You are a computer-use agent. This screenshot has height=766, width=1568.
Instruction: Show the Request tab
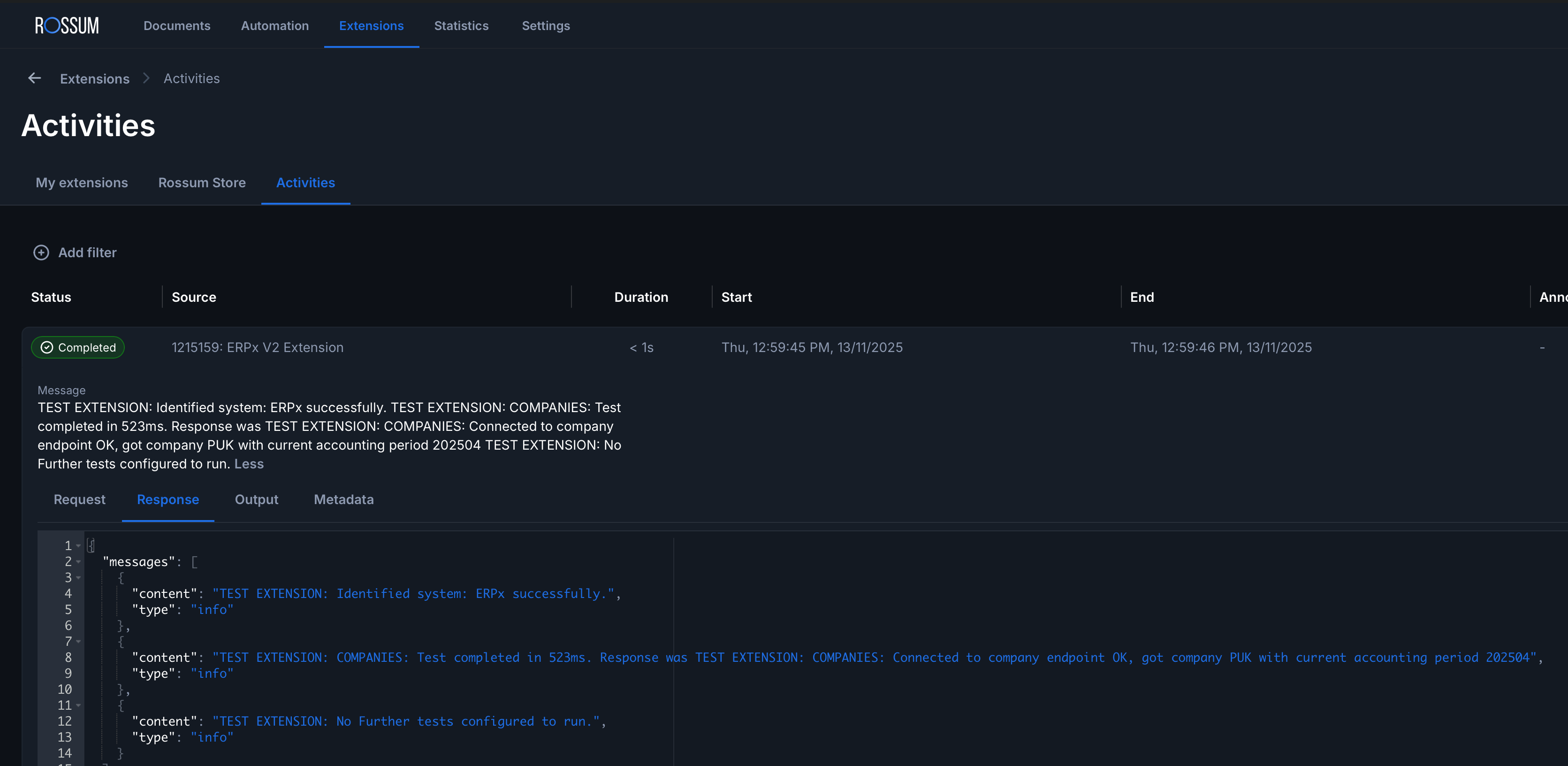click(79, 499)
